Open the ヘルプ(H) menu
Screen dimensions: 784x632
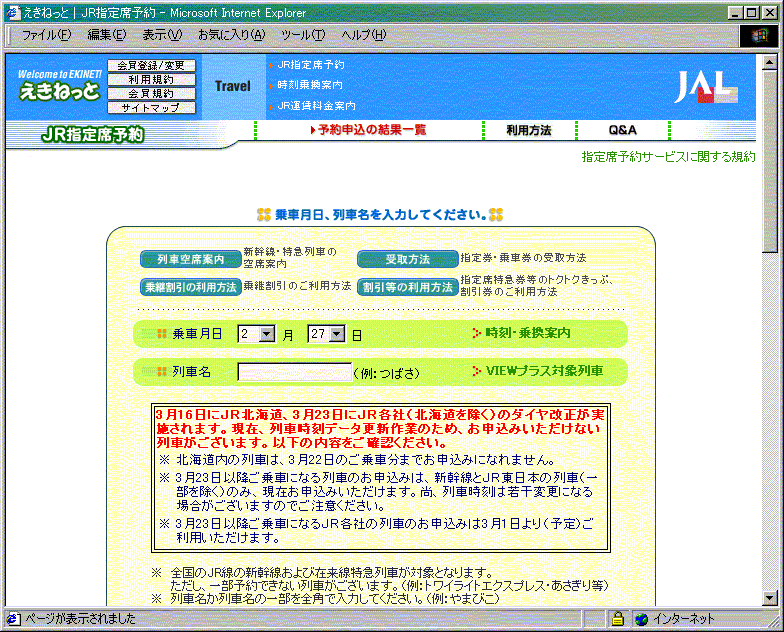364,35
